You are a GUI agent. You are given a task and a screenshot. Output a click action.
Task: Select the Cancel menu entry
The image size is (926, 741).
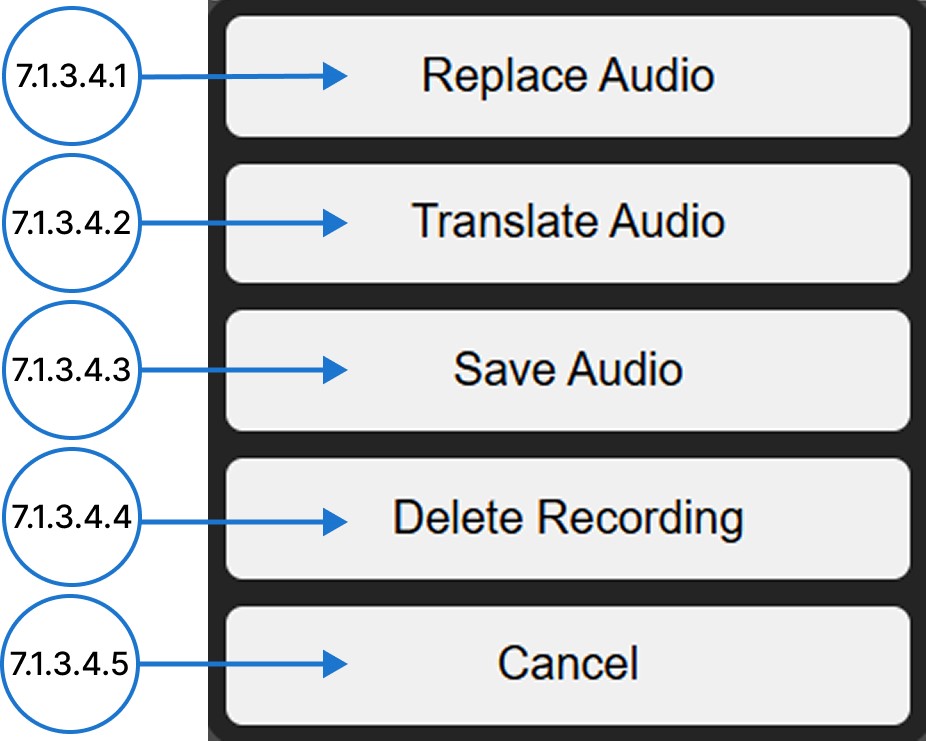[x=568, y=662]
